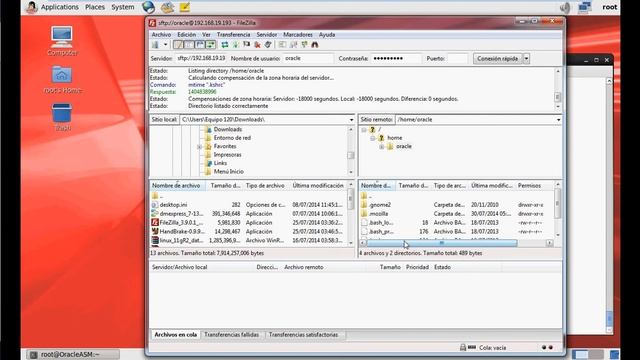Disconnect from the server (red X icon)
The height and width of the screenshot is (360, 640).
coord(257,45)
